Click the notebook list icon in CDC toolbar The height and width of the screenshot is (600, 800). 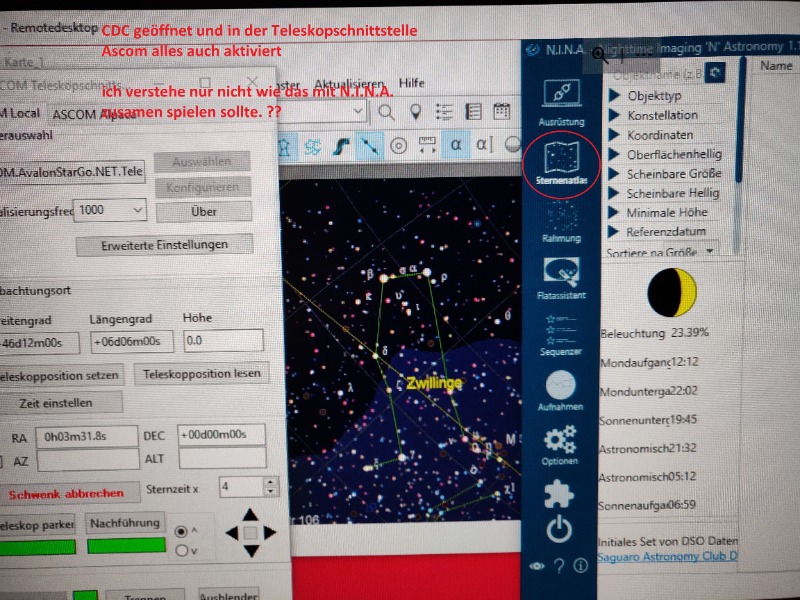(x=473, y=111)
